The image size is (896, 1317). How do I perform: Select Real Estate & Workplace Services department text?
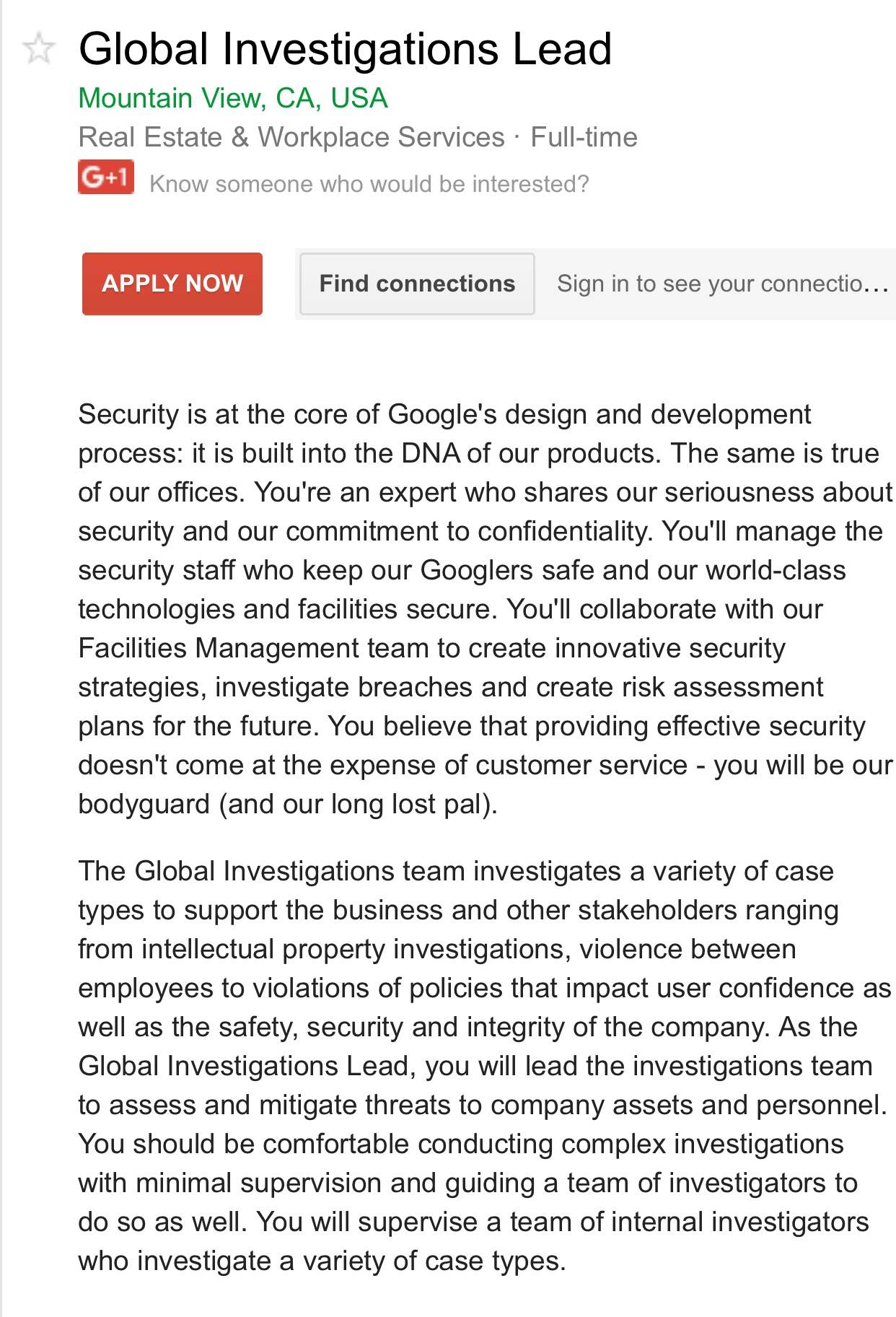coord(291,137)
